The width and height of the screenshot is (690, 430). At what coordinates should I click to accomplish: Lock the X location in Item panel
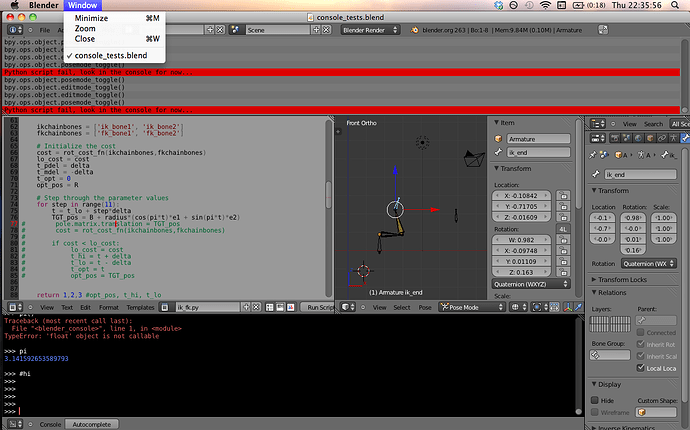[563, 196]
